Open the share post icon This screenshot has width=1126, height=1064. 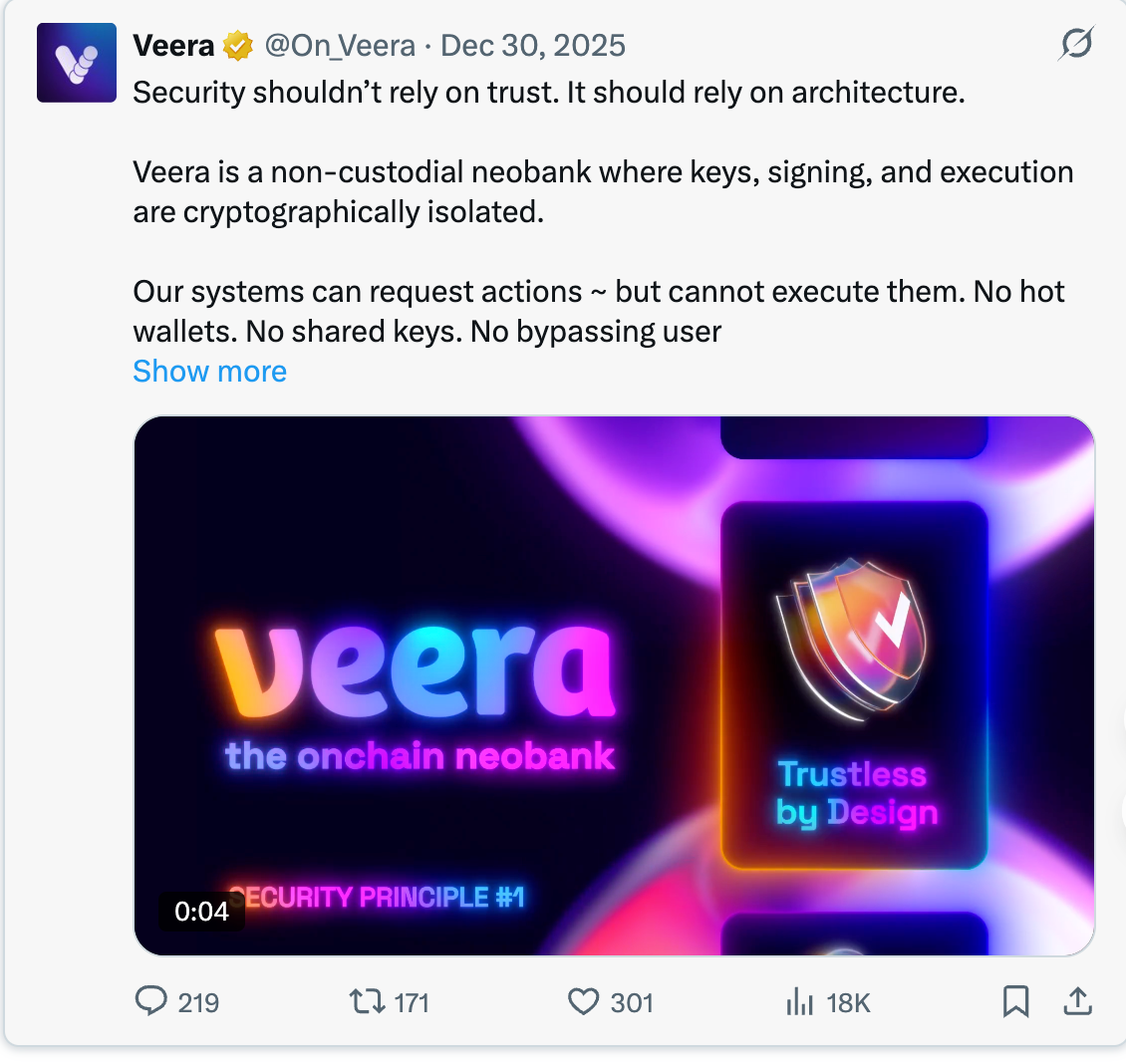pyautogui.click(x=1077, y=1001)
